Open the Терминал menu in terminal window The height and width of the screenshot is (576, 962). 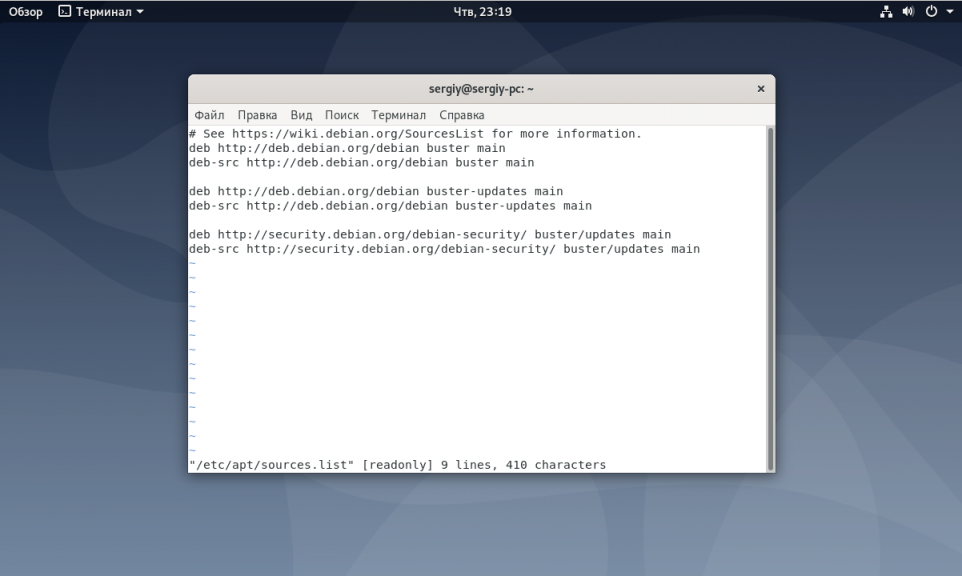pyautogui.click(x=398, y=115)
